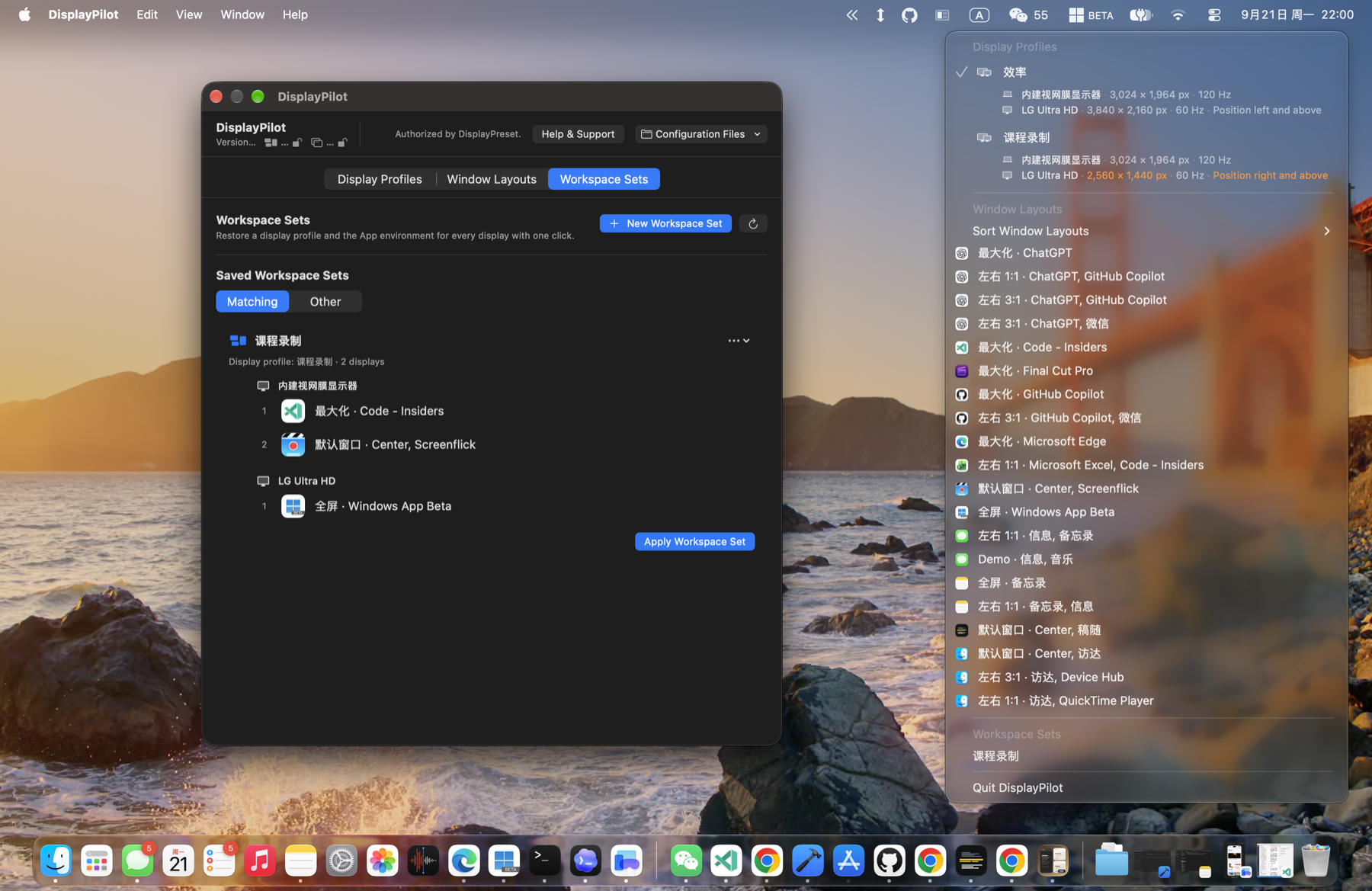Open the 课程录制 workspace set options menu
This screenshot has width=1372, height=891.
(739, 341)
